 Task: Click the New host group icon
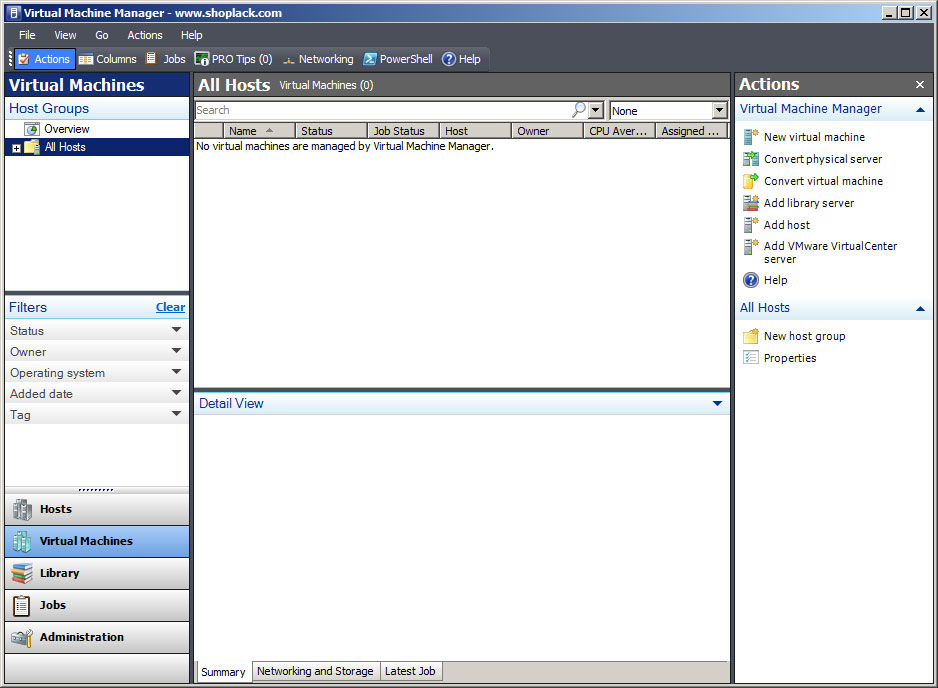click(x=751, y=336)
